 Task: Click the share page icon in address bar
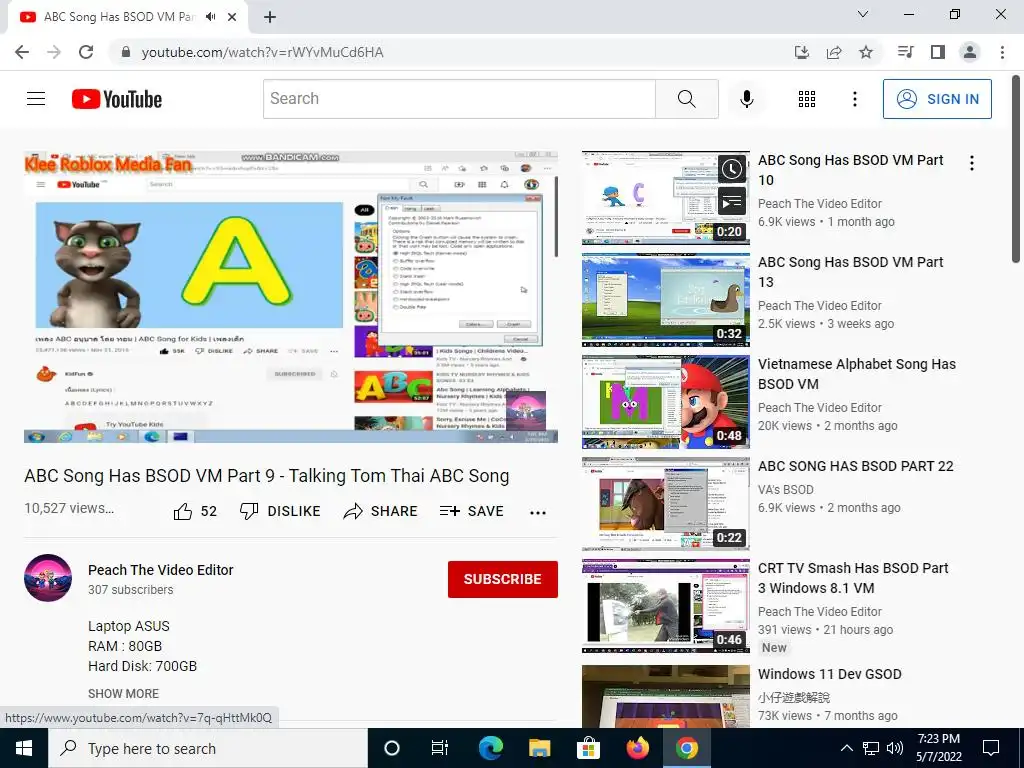(x=834, y=52)
